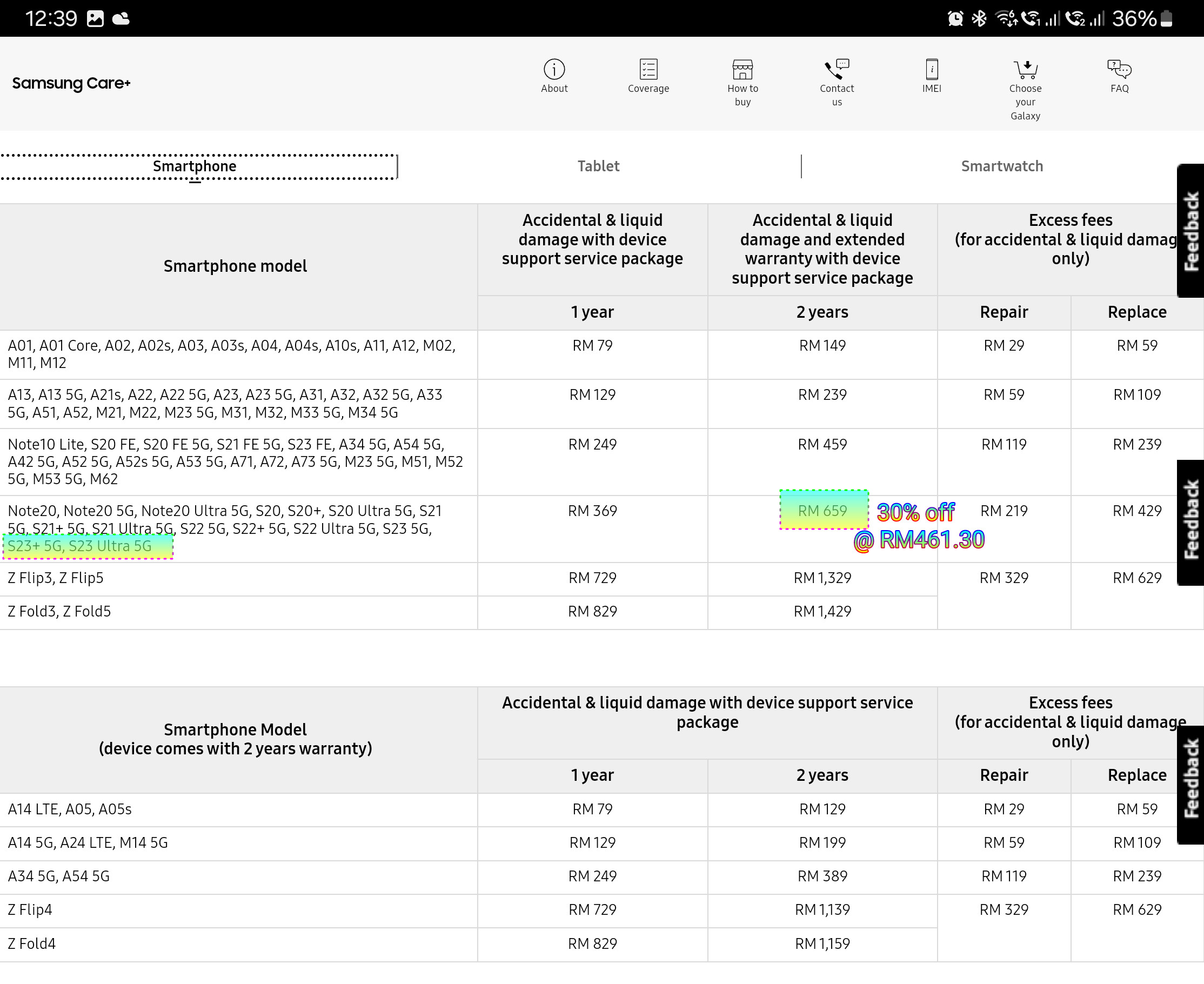Click the RM 1,159 price cell
The width and height of the screenshot is (1204, 984).
coord(822,944)
